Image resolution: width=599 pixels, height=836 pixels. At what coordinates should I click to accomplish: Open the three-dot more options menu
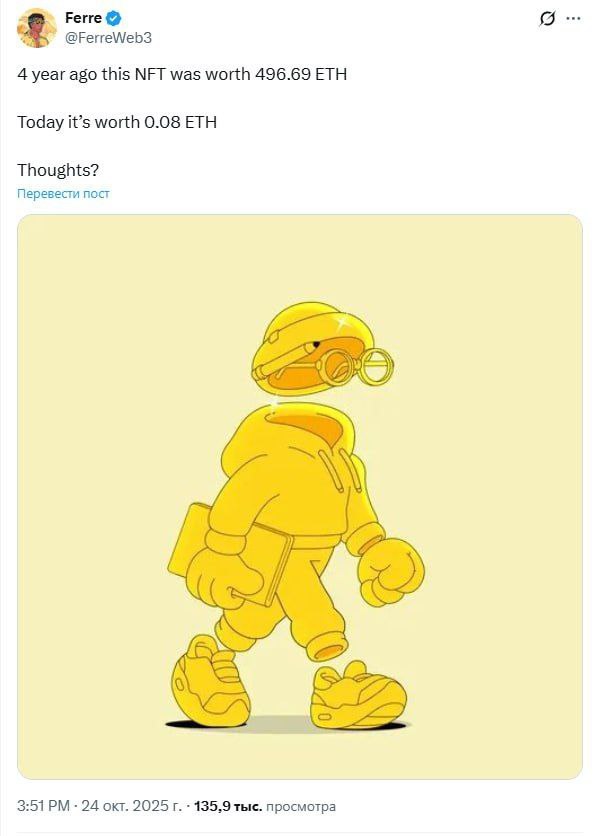(x=573, y=19)
